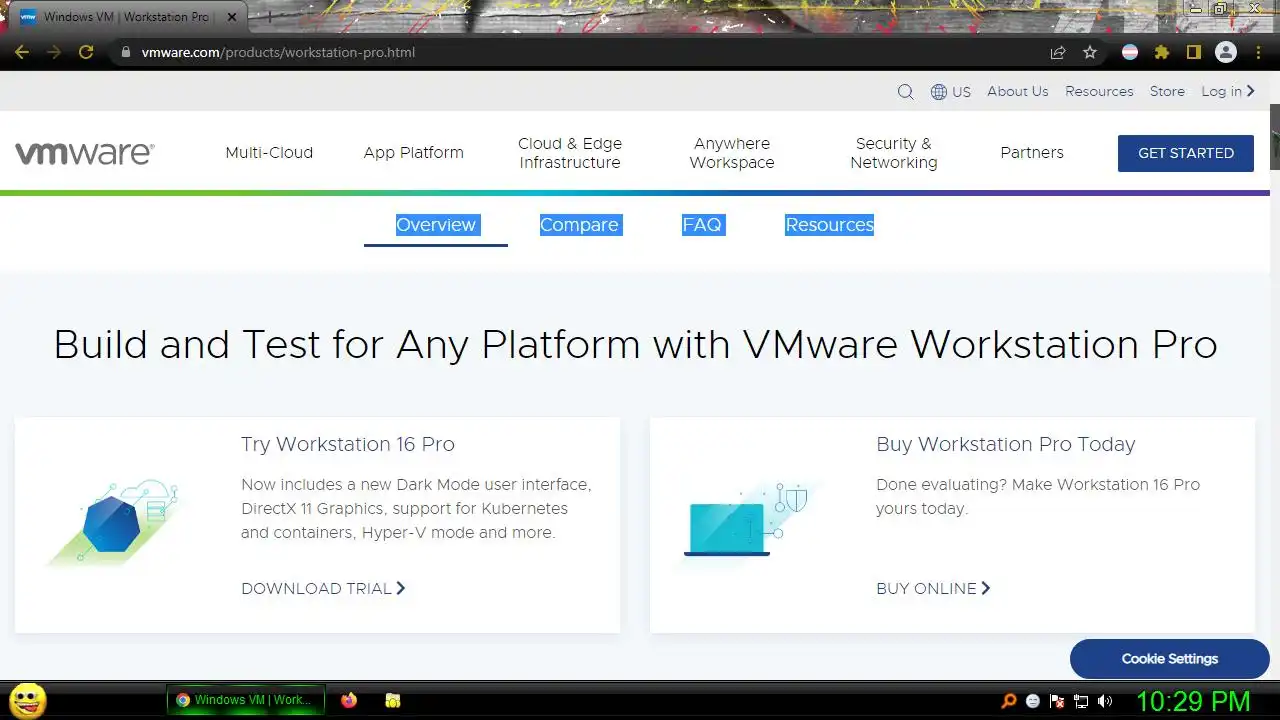This screenshot has height=720, width=1280.
Task: Go back with the browser back arrow
Action: [x=22, y=52]
